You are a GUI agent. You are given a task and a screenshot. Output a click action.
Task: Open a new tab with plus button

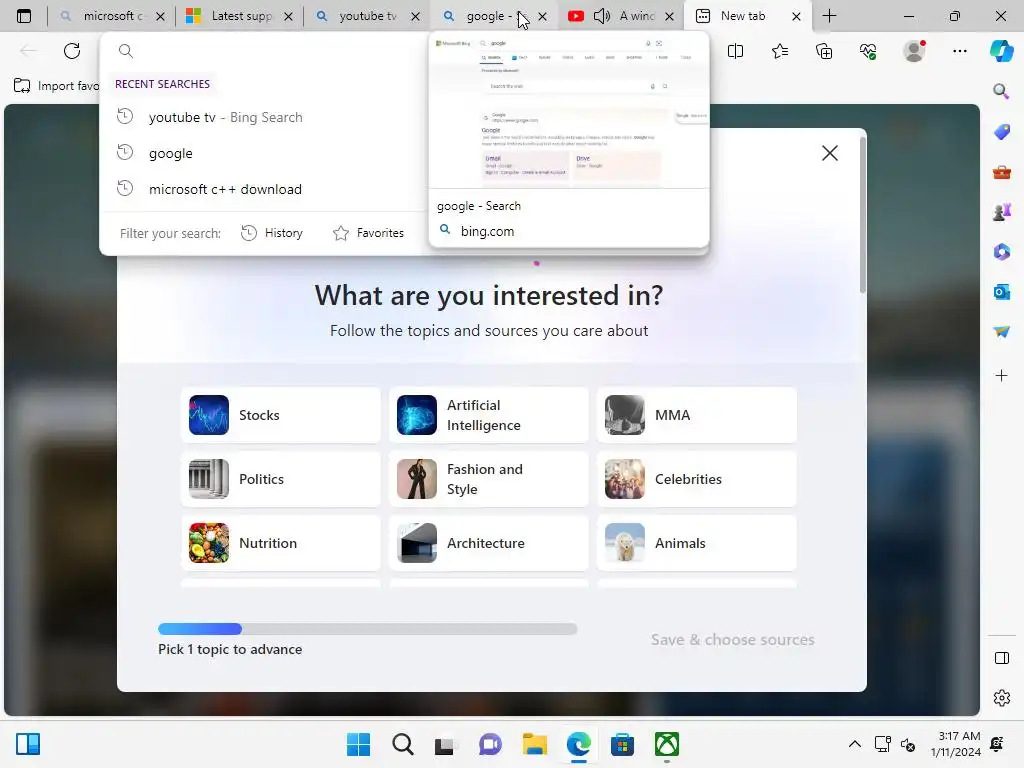829,16
